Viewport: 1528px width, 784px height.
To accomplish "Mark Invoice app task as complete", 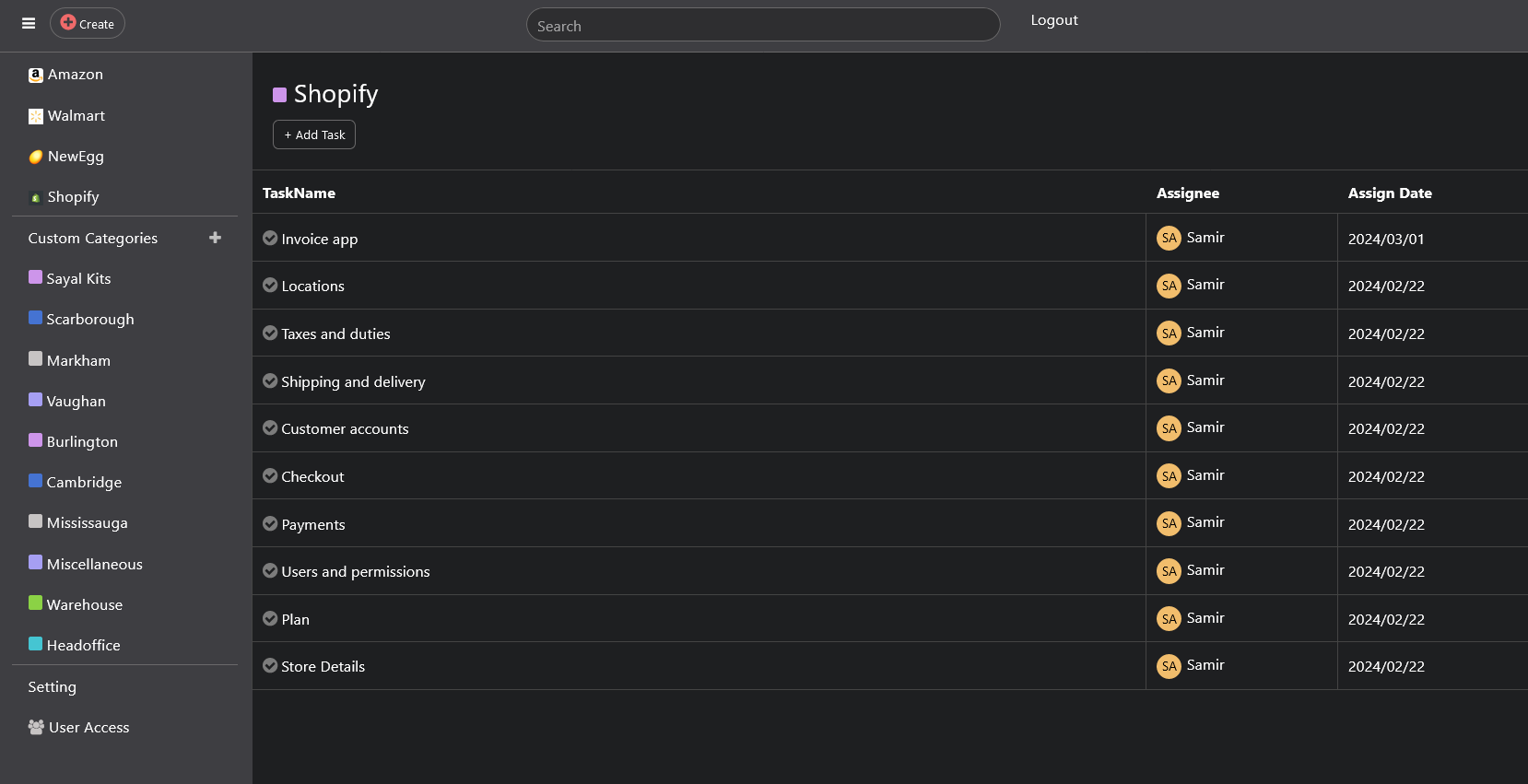I will coord(270,239).
